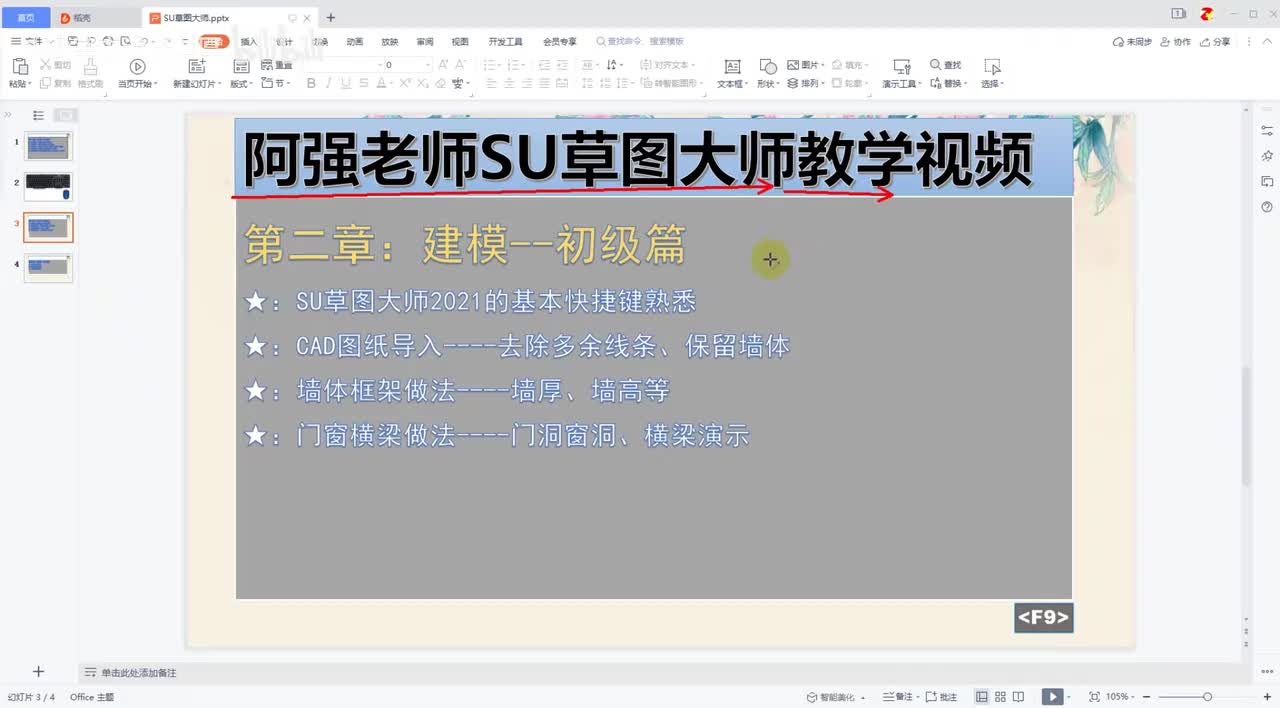Image resolution: width=1280 pixels, height=708 pixels.
Task: Switch to the 稻壳 document tab
Action: point(97,17)
